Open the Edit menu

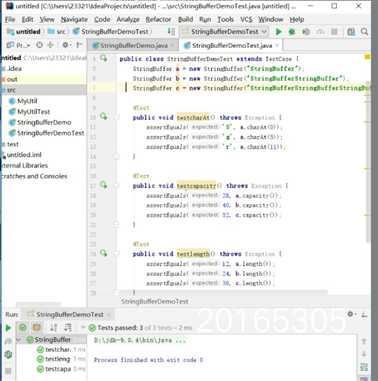[x=28, y=19]
